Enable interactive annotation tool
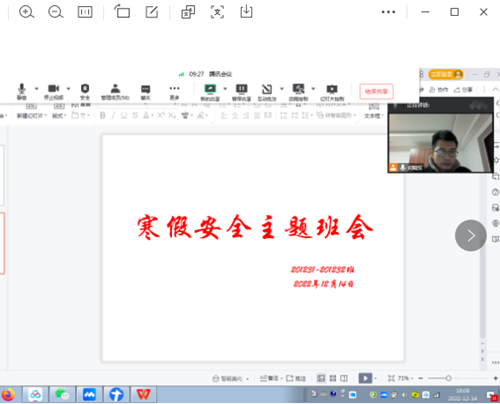Screen dimensions: 500x404 pyautogui.click(x=267, y=92)
